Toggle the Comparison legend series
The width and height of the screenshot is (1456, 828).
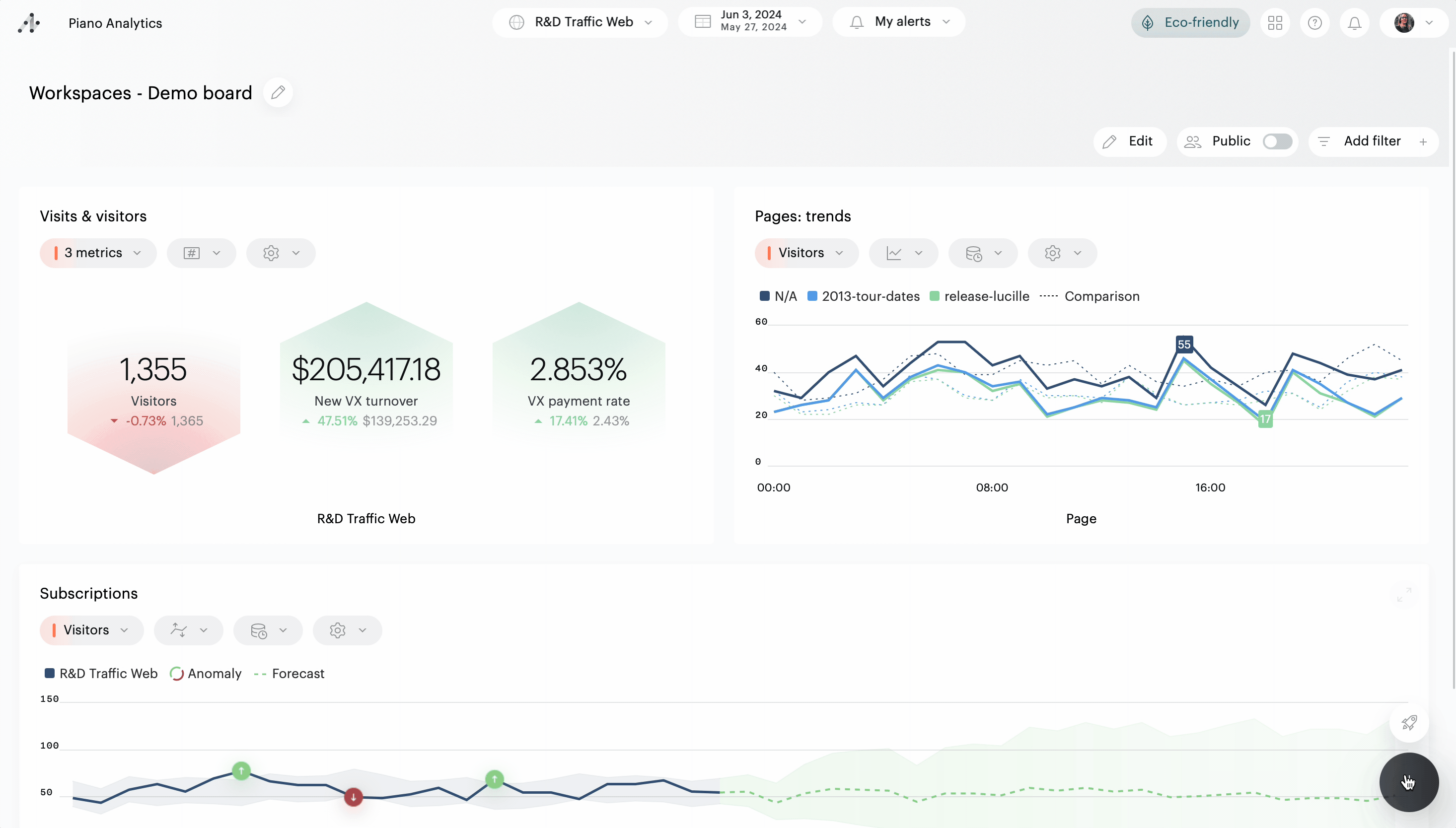pos(1090,296)
